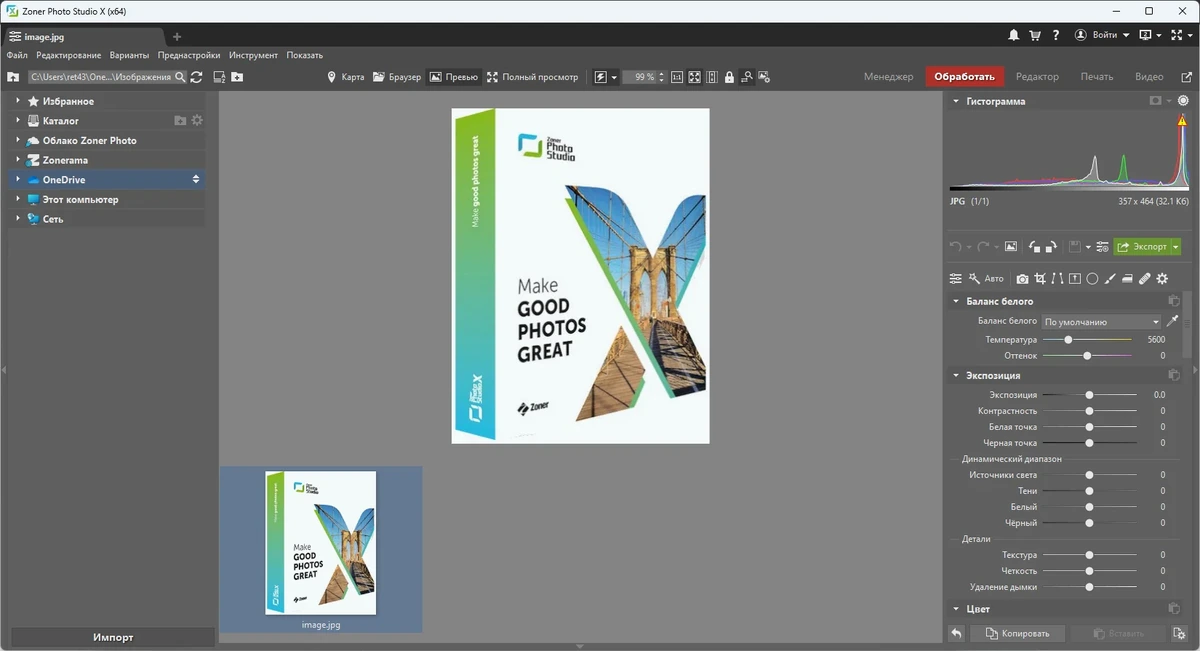Collapse the Экспозиция section
The image size is (1200, 651).
pyautogui.click(x=956, y=376)
